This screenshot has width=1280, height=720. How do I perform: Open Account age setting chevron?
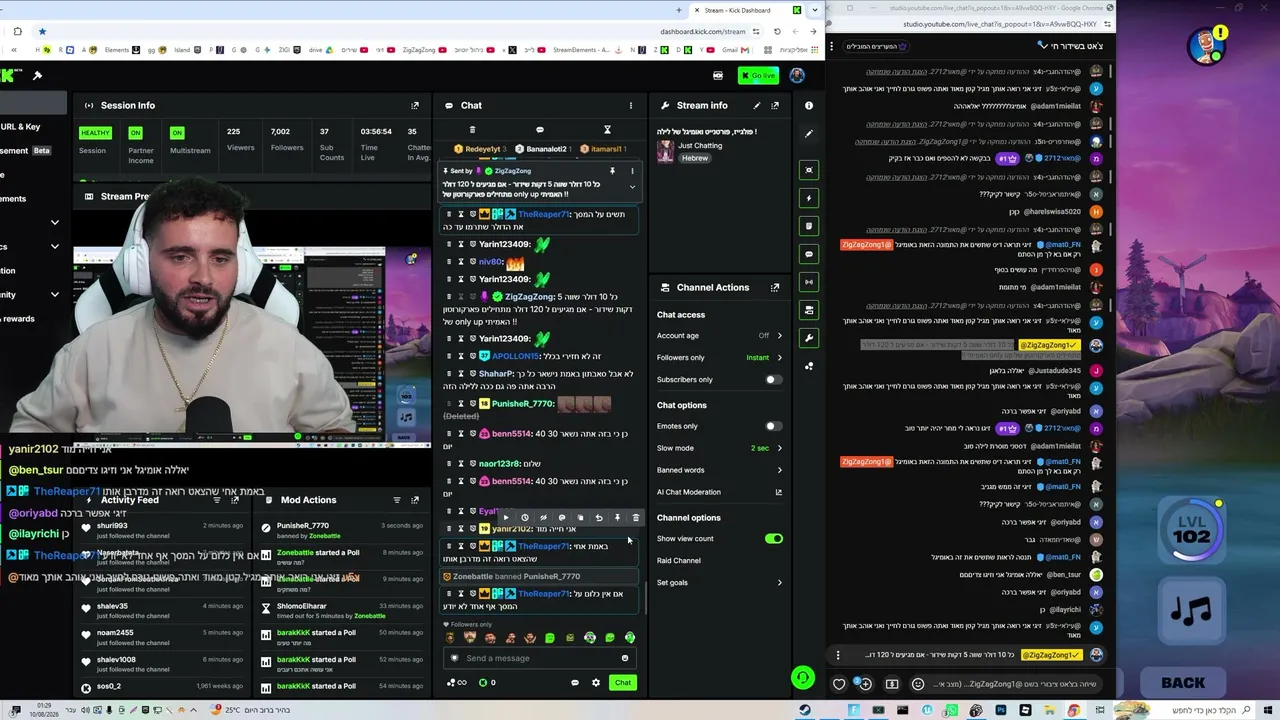click(780, 336)
